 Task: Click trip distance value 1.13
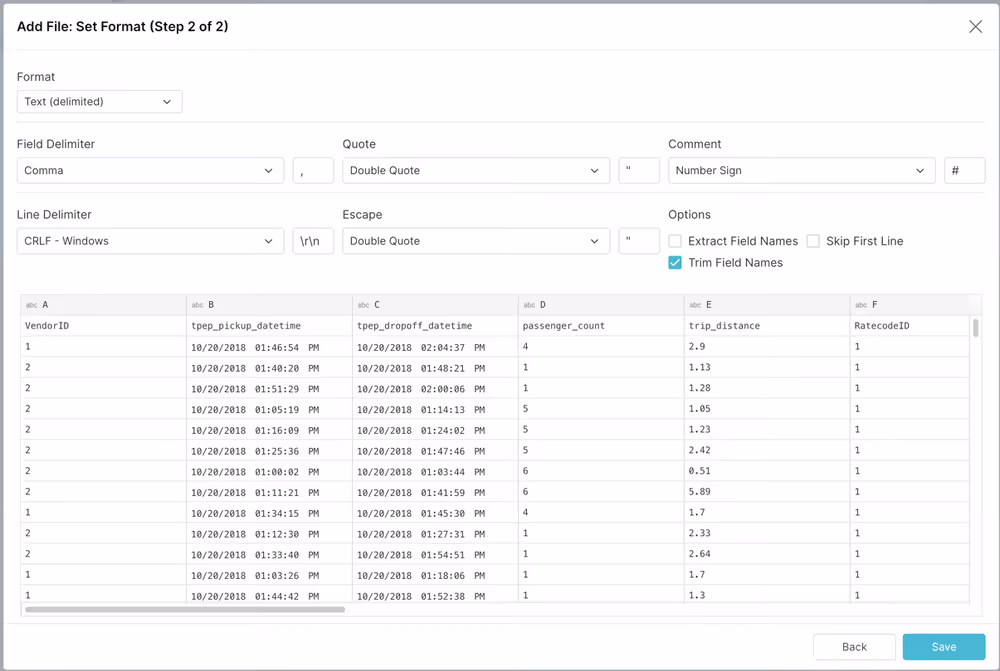pyautogui.click(x=699, y=367)
